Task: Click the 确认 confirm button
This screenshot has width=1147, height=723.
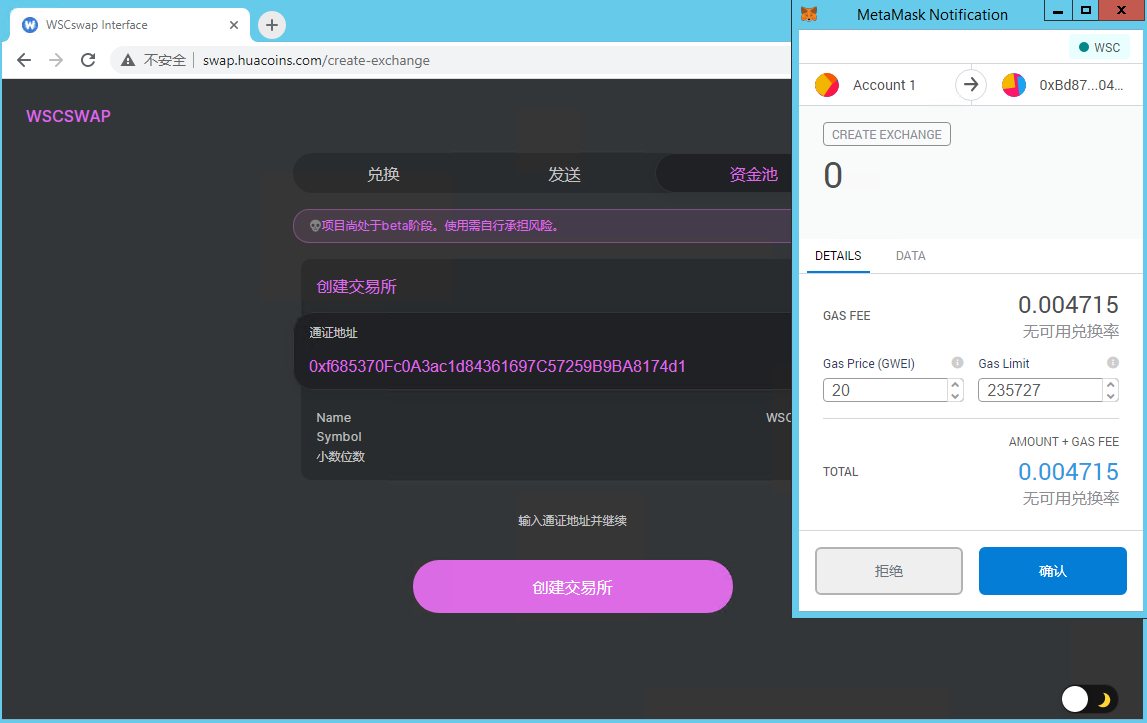Action: point(1053,571)
